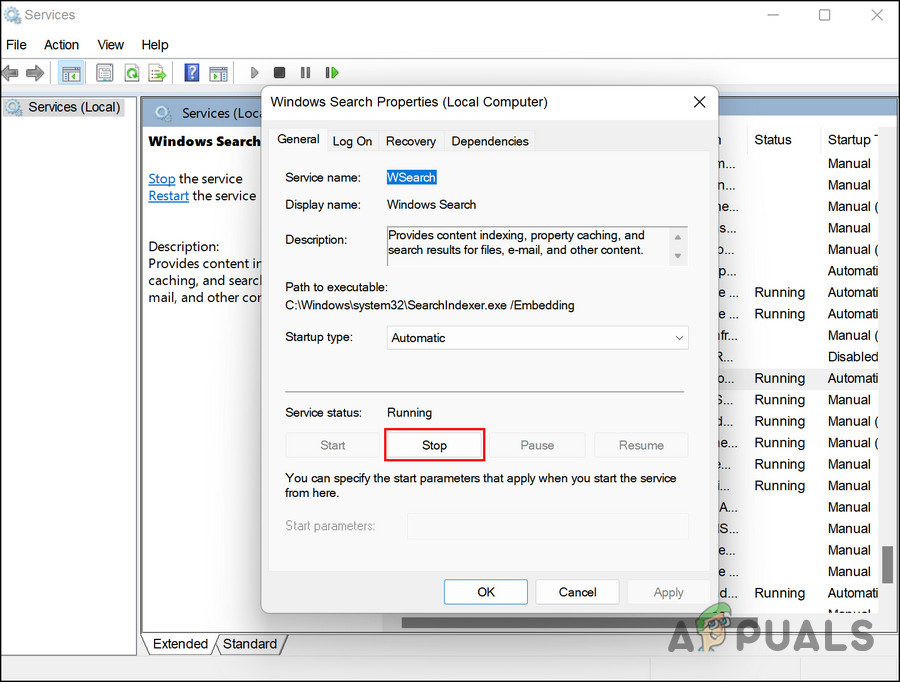900x682 pixels.
Task: Click the description text in the dialog
Action: point(517,243)
